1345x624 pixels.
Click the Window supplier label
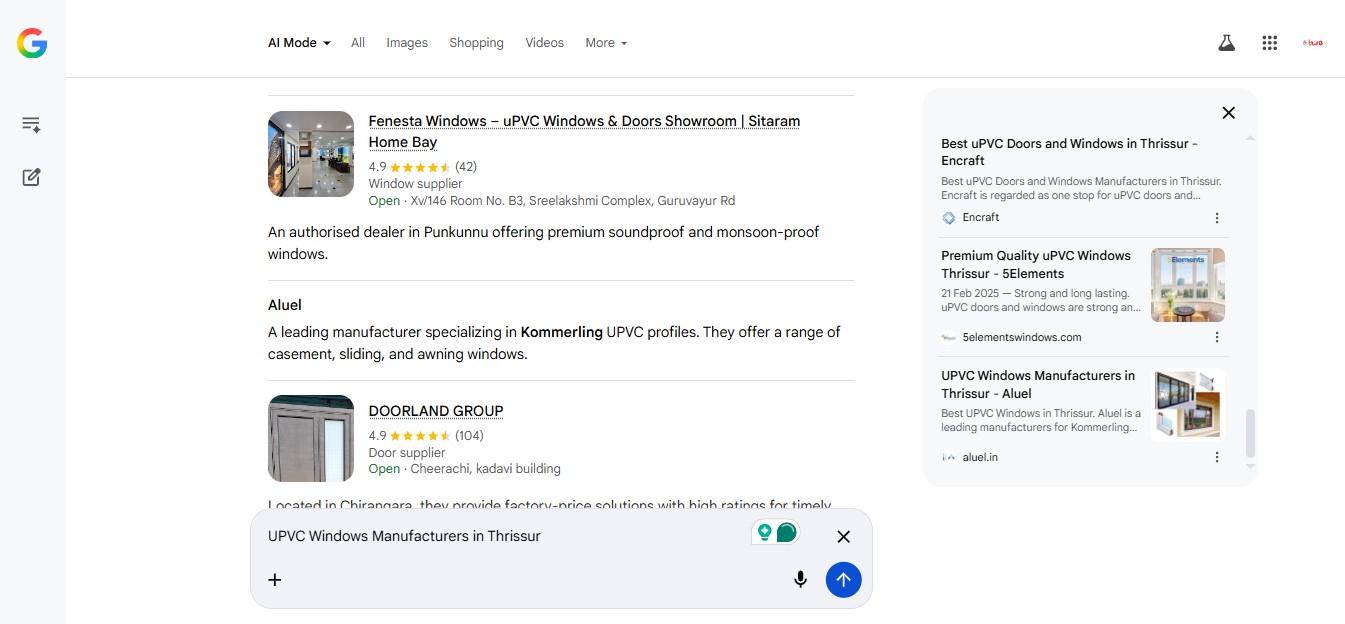[415, 184]
